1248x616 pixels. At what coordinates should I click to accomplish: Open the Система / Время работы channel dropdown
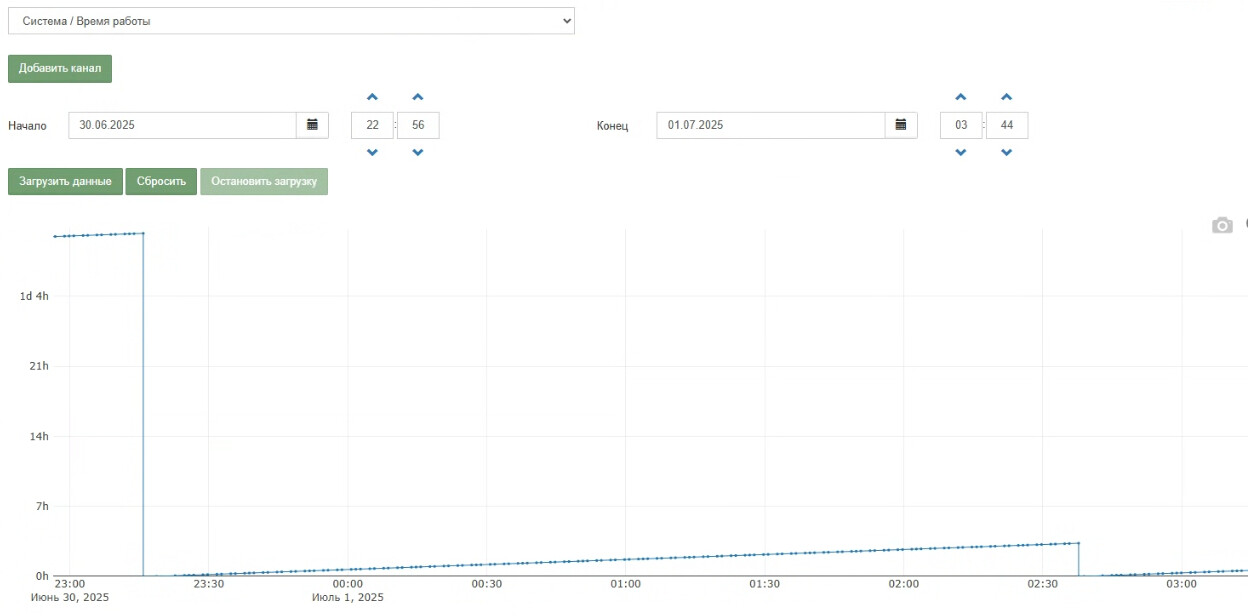291,20
